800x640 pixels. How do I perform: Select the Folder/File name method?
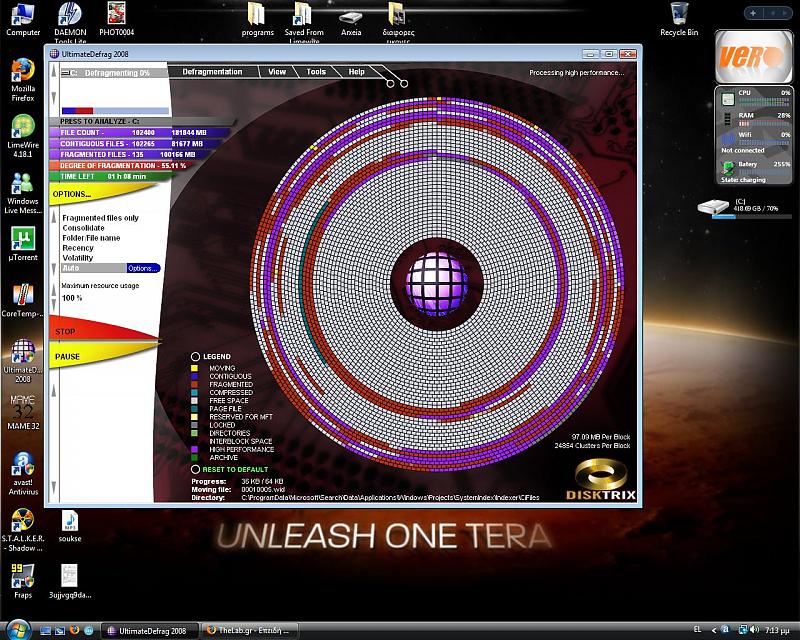point(91,238)
